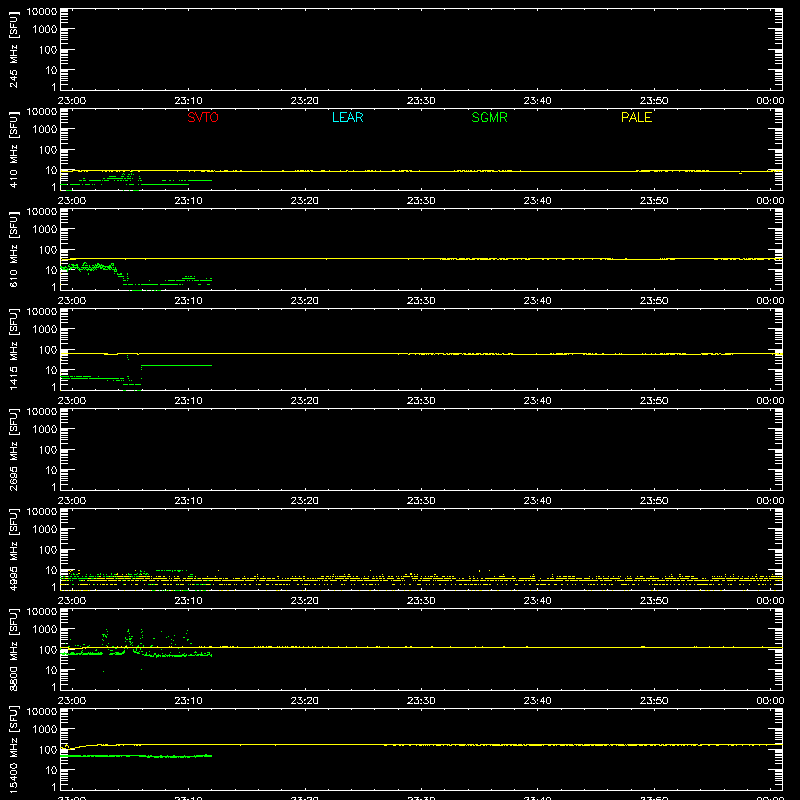The width and height of the screenshot is (800, 800).
Task: Click the yellow PALE trace in the 15400 MHz panel
Action: pos(421,745)
